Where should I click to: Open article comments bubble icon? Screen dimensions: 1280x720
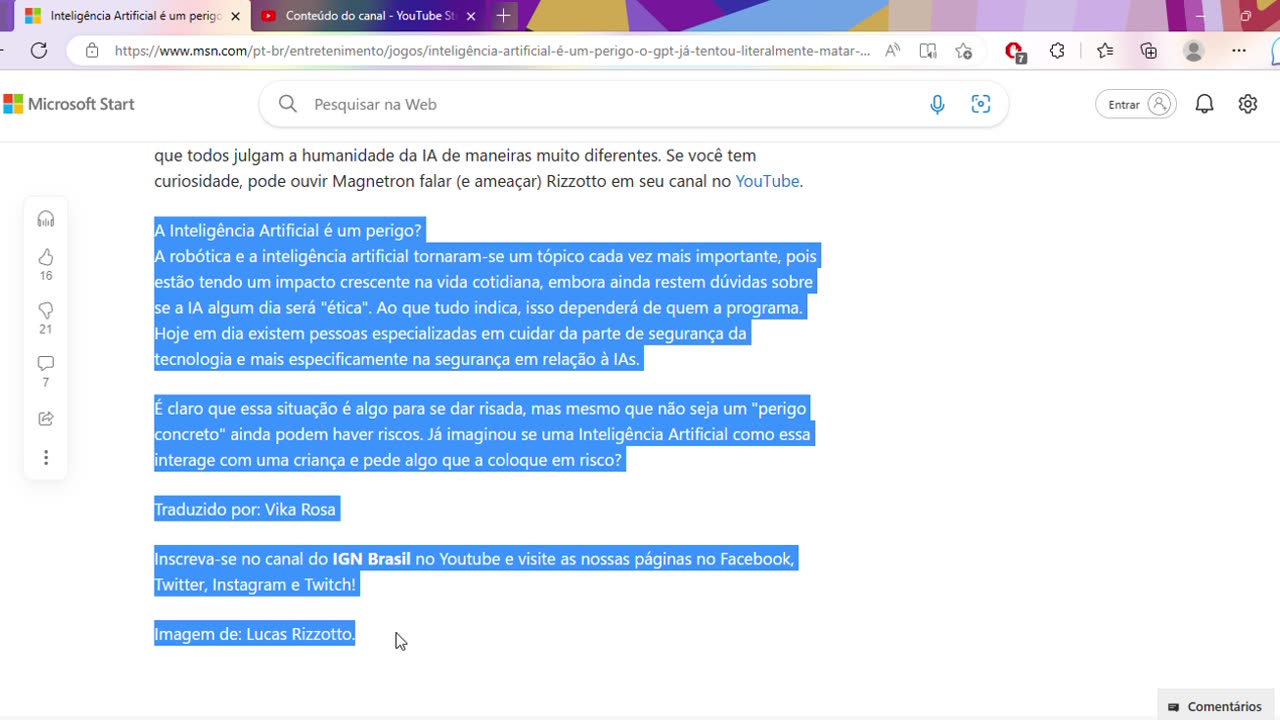[46, 364]
